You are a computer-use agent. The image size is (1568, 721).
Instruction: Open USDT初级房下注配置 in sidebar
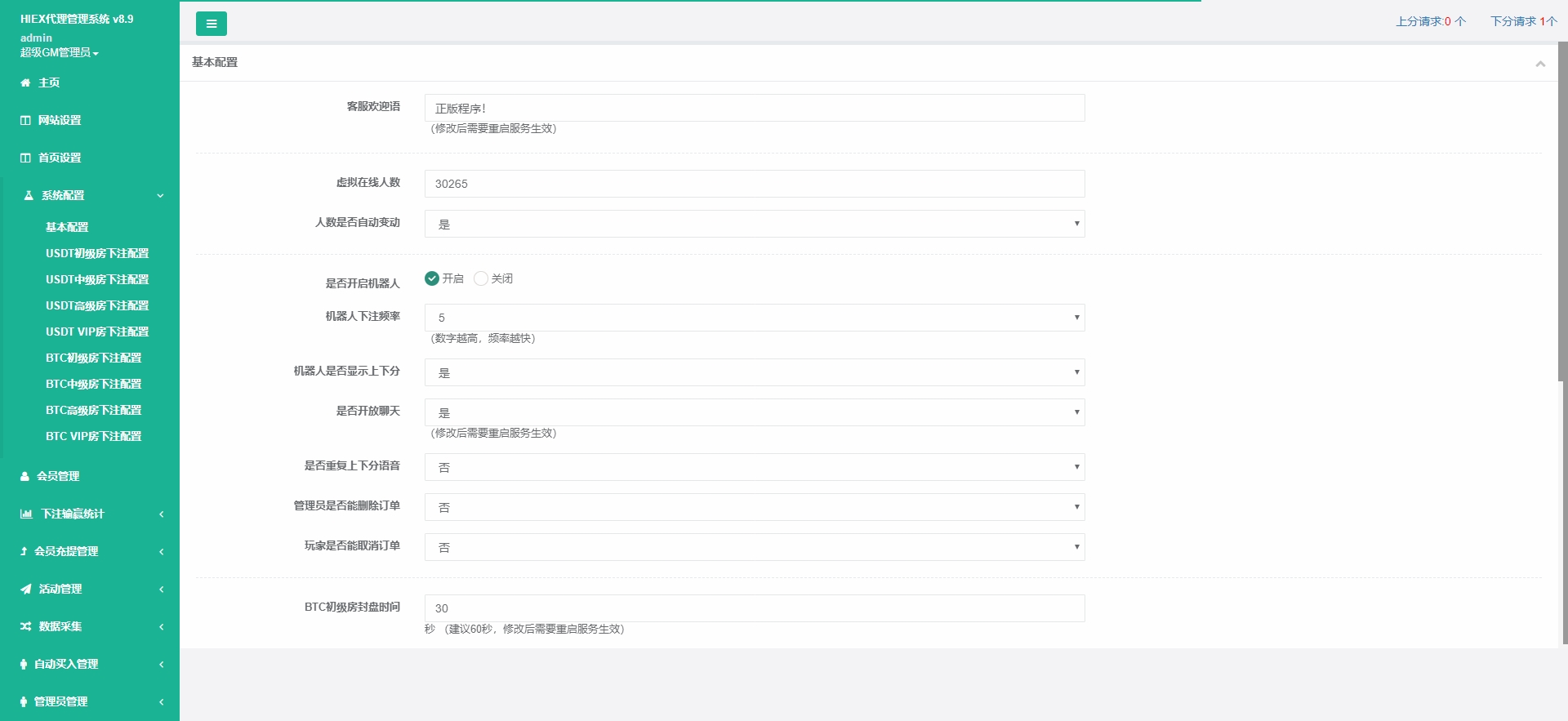pyautogui.click(x=97, y=253)
